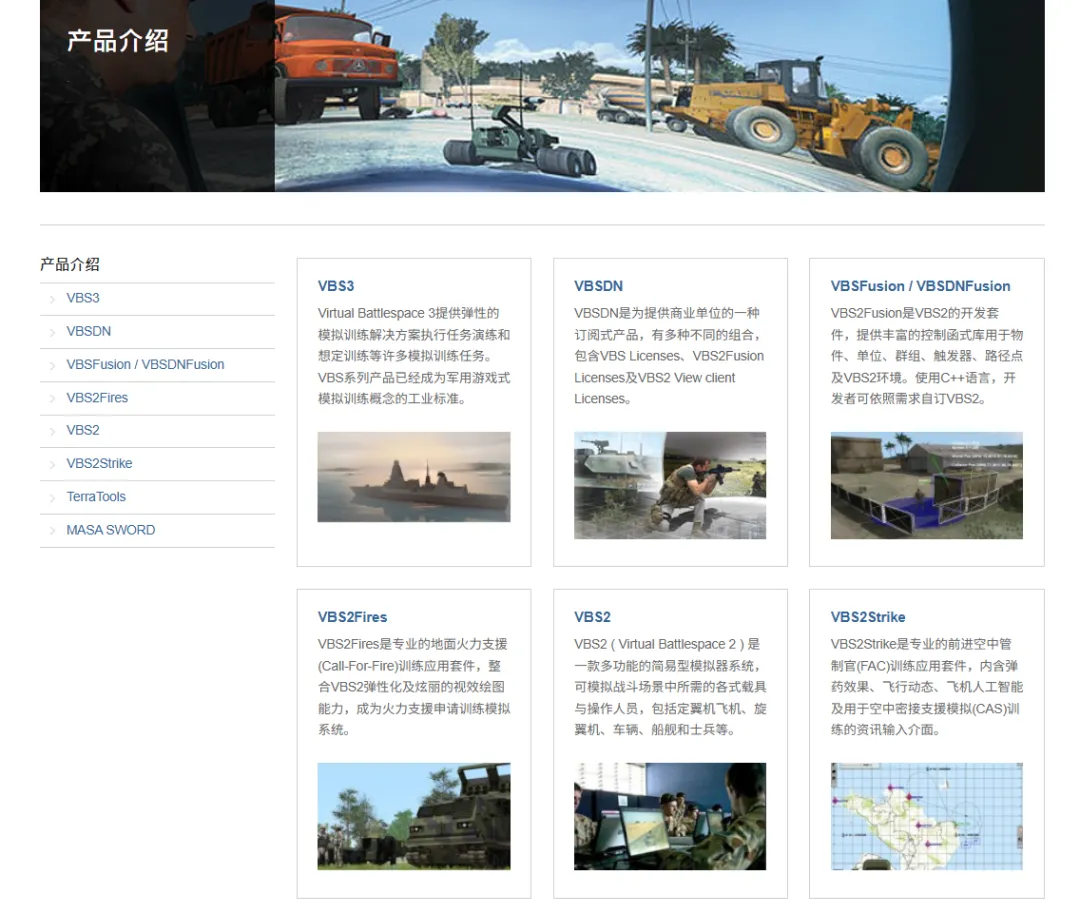Click the chevron beside sidebar VBS3
Image resolution: width=1080 pixels, height=914 pixels.
[x=52, y=299]
